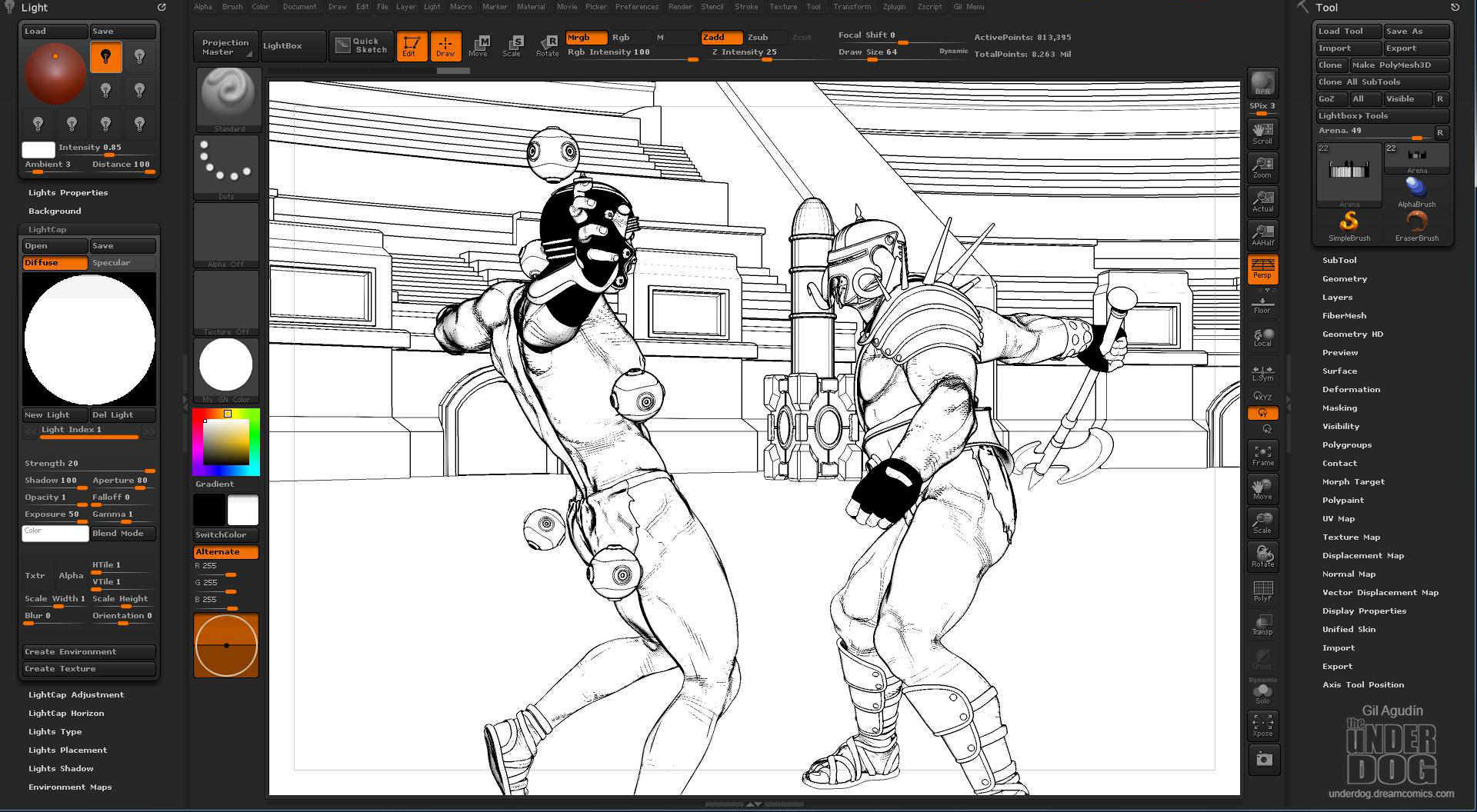Image resolution: width=1477 pixels, height=812 pixels.
Task: Open the Preferences menu
Action: 637,7
